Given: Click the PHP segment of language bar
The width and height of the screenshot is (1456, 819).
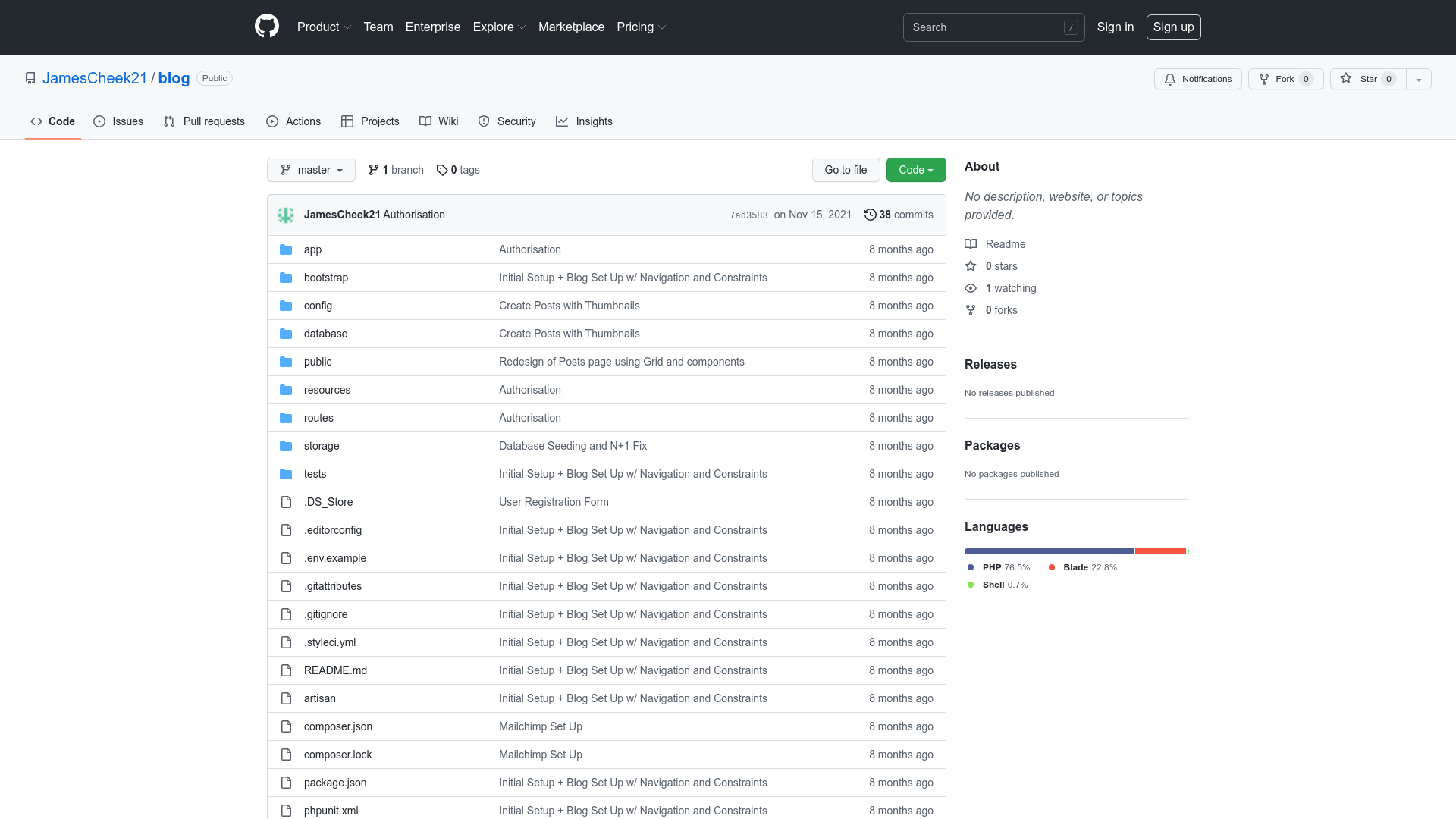Looking at the screenshot, I should coord(1048,551).
